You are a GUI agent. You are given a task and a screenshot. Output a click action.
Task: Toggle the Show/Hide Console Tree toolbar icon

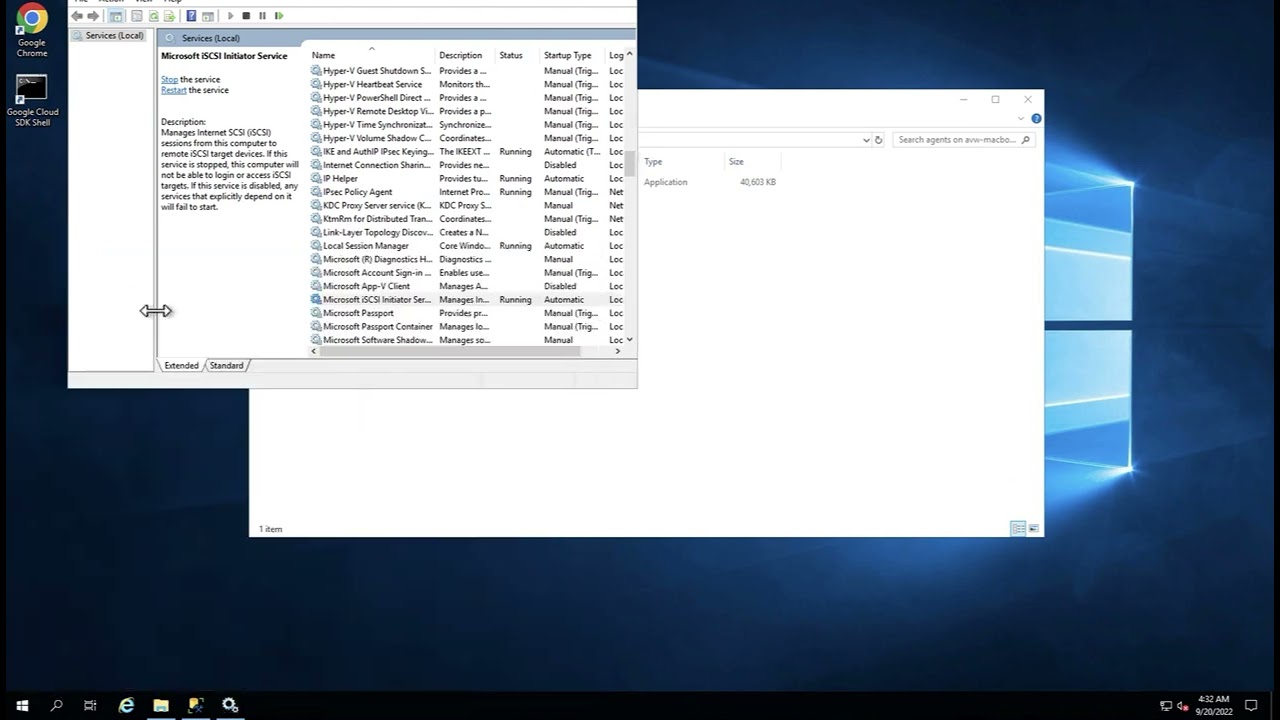pos(116,16)
